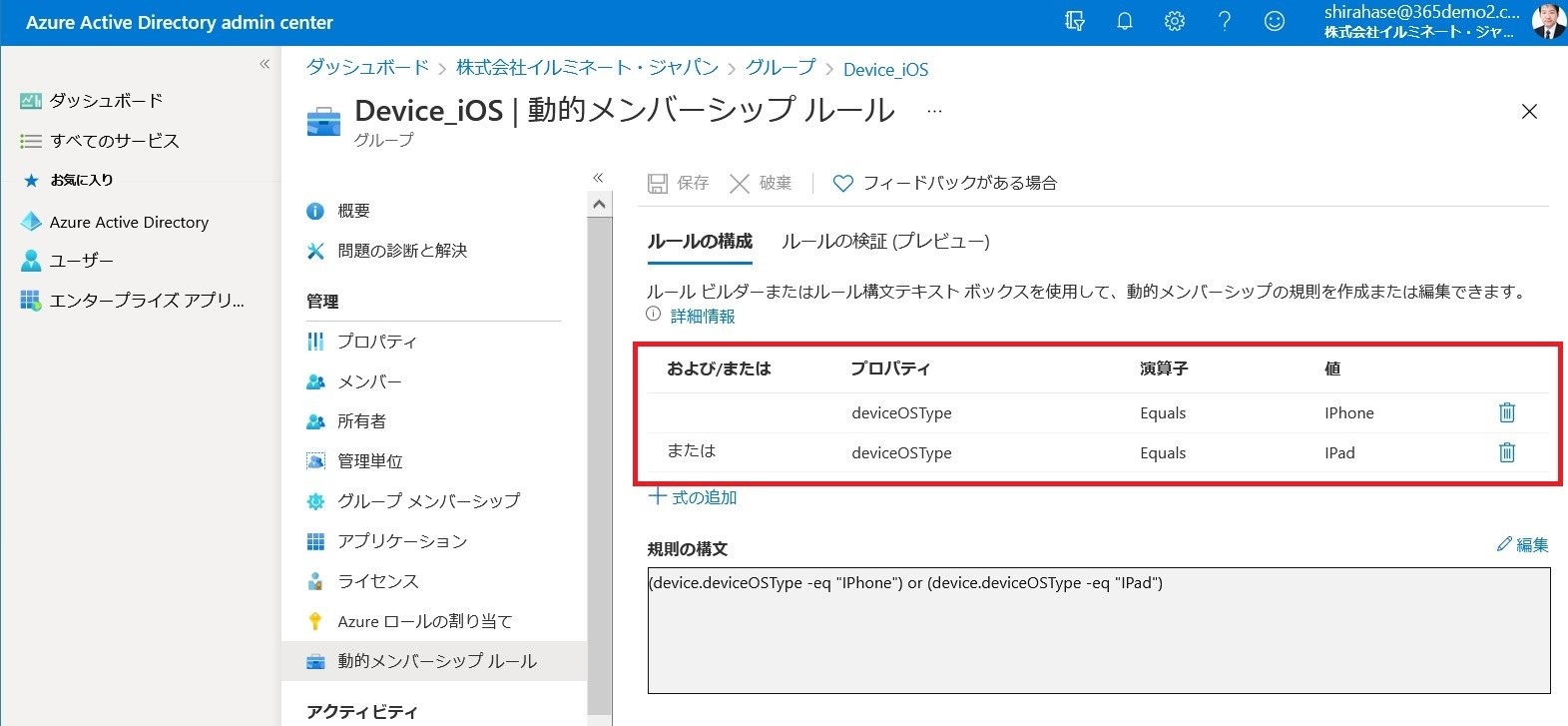Switch to ルールの構成 tab
The image size is (1568, 726).
click(x=700, y=241)
